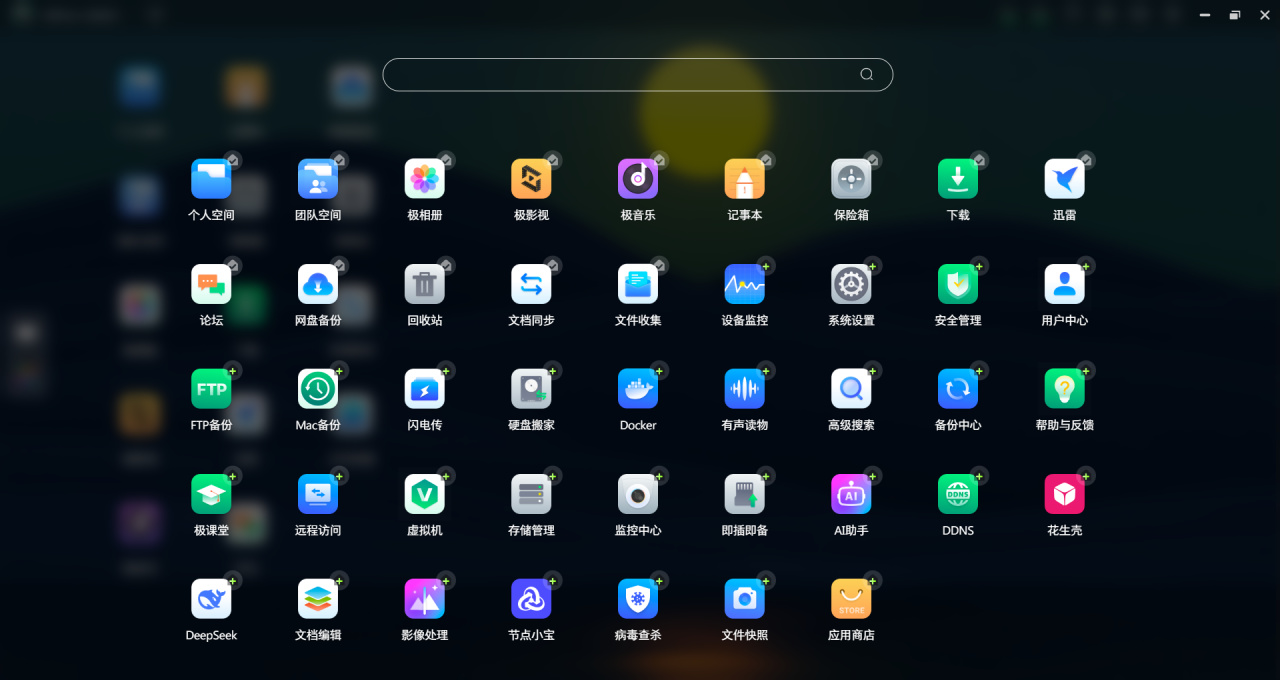
Task: Launch the Docker app
Action: click(638, 389)
